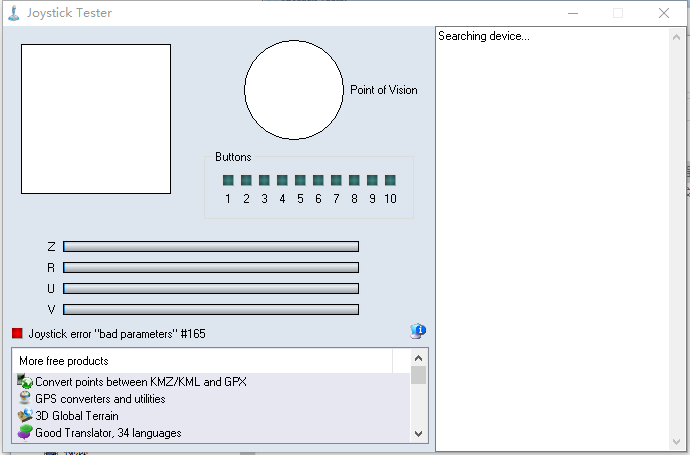Click the log panel scroll down arrow
The width and height of the screenshot is (690, 455).
click(x=676, y=441)
